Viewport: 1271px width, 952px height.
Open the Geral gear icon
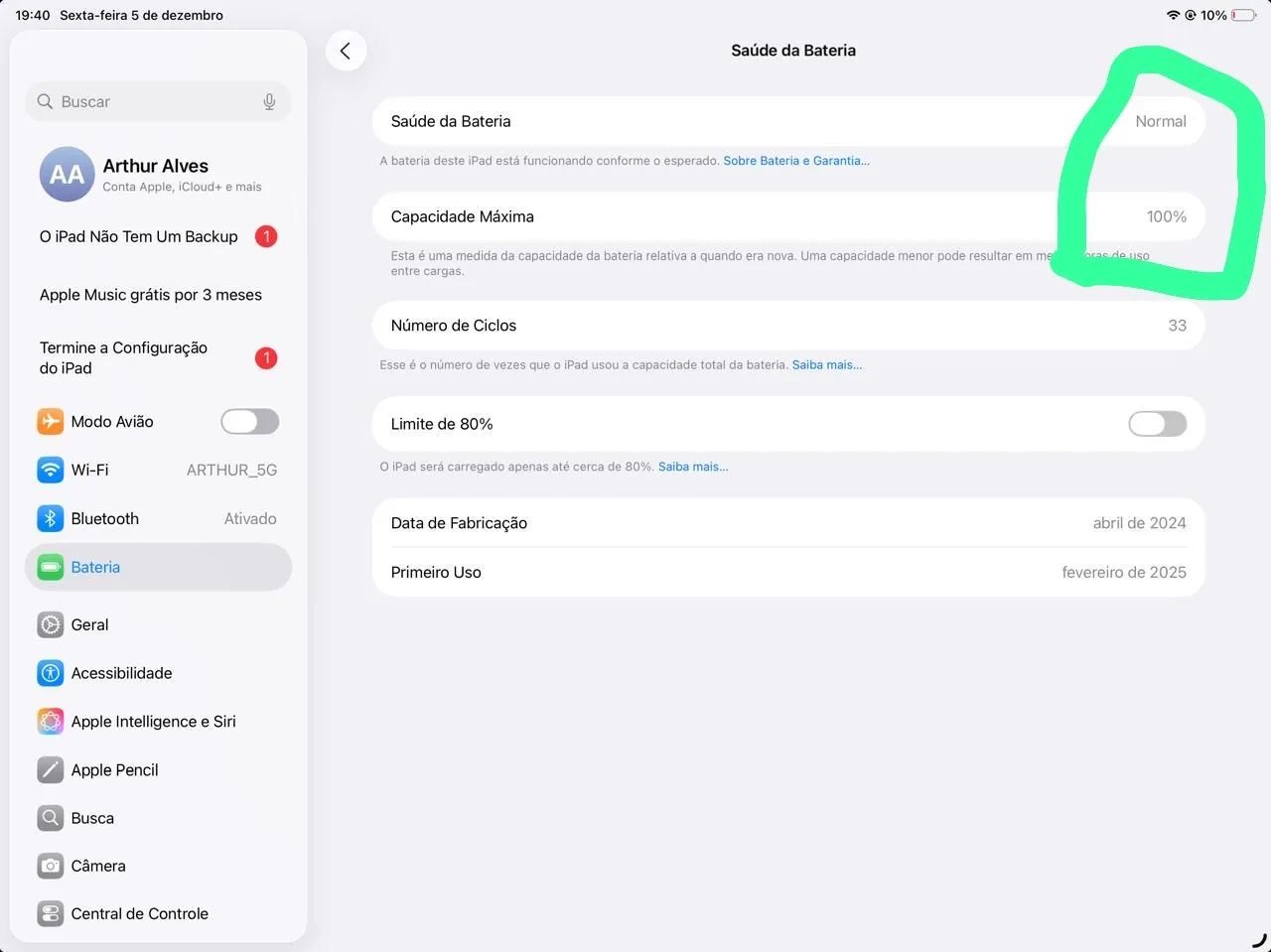click(51, 624)
